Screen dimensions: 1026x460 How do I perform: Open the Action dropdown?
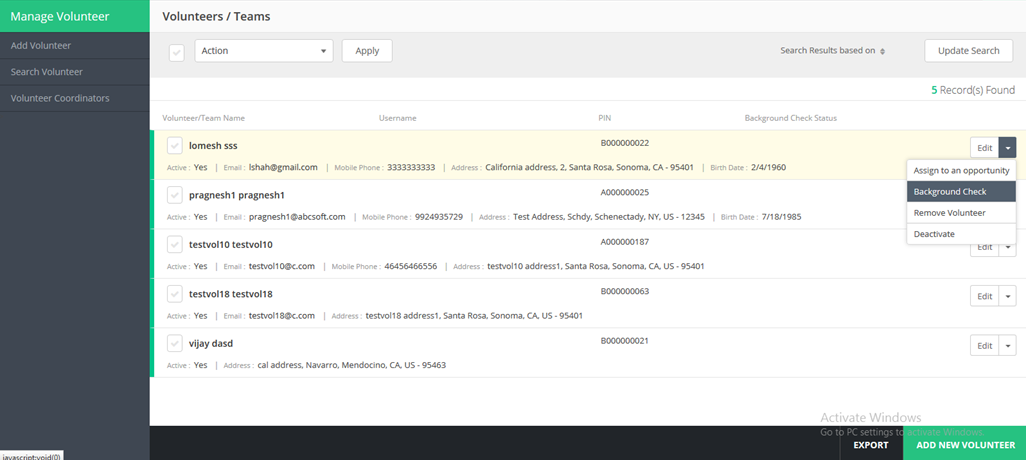(x=264, y=50)
